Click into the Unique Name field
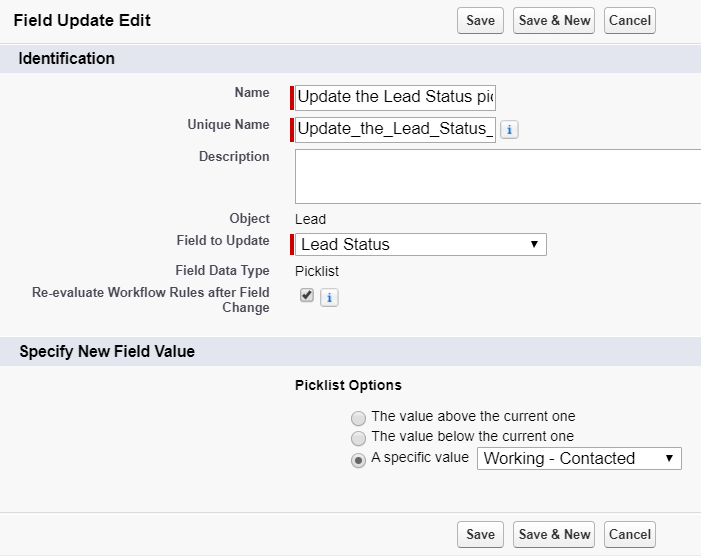Image resolution: width=701 pixels, height=560 pixels. (396, 129)
